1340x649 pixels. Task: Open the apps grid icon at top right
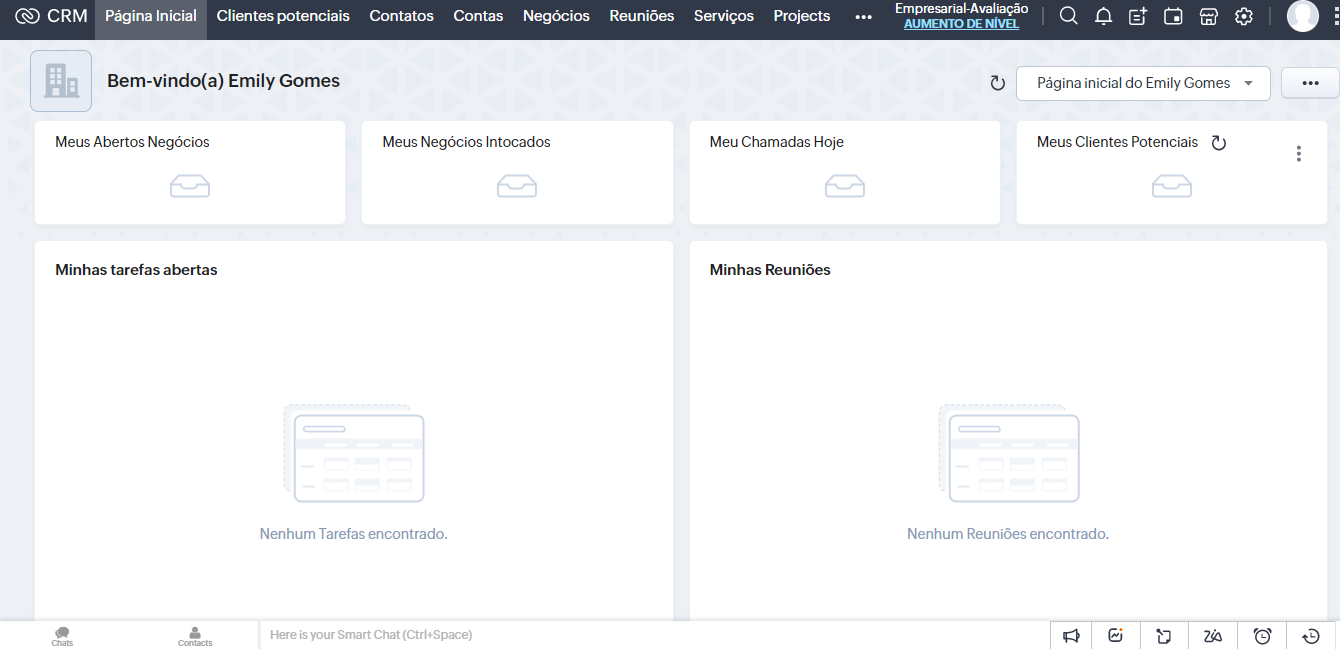click(x=1335, y=16)
